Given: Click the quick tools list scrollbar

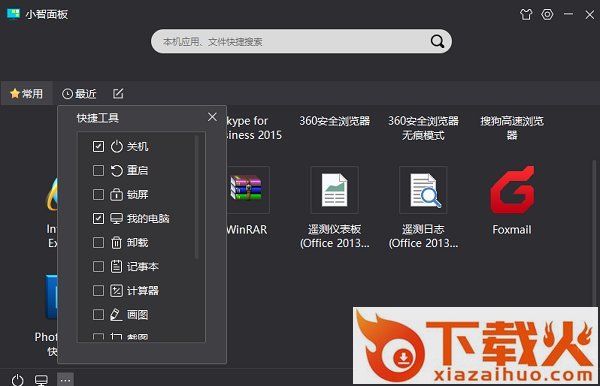Looking at the screenshot, I should click(x=197, y=197).
